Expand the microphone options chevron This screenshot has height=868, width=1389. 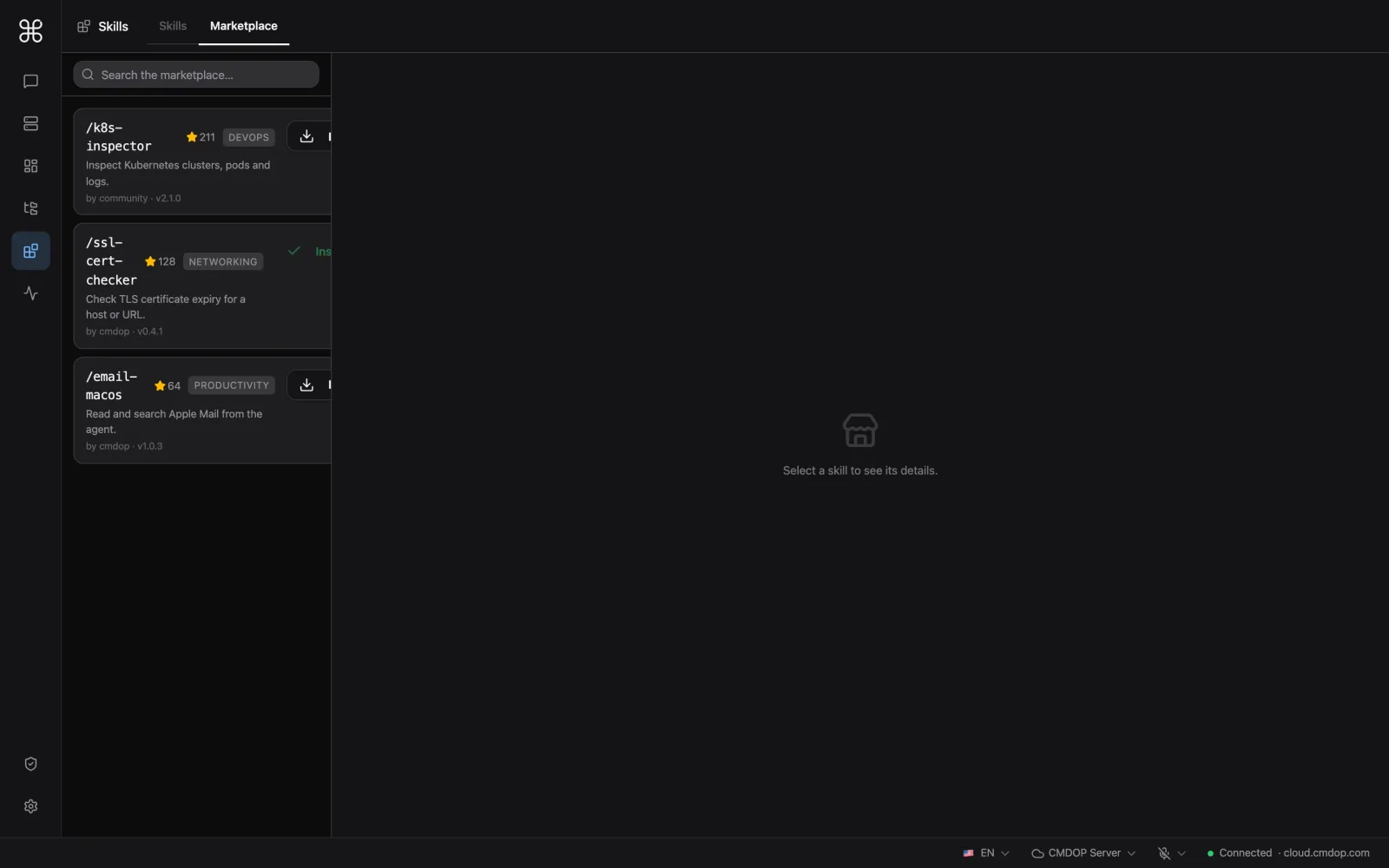pyautogui.click(x=1182, y=853)
